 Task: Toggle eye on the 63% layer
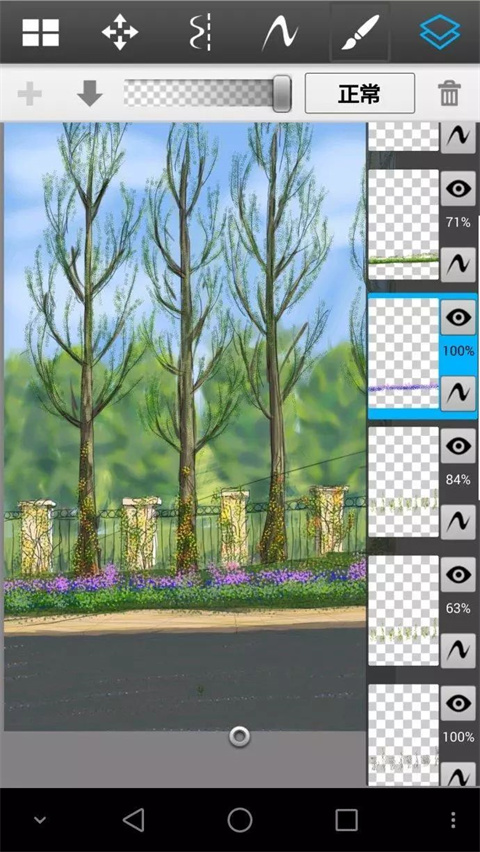pos(458,575)
